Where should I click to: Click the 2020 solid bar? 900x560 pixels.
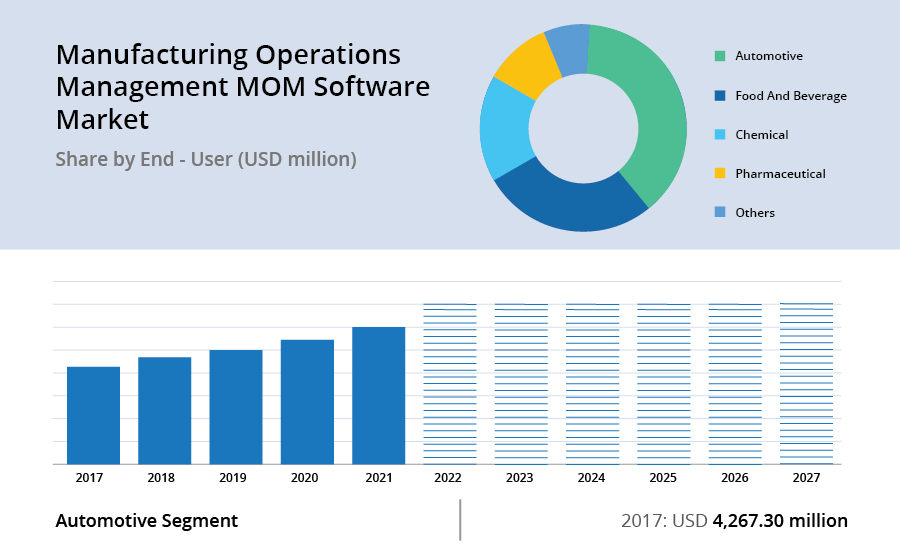point(307,402)
